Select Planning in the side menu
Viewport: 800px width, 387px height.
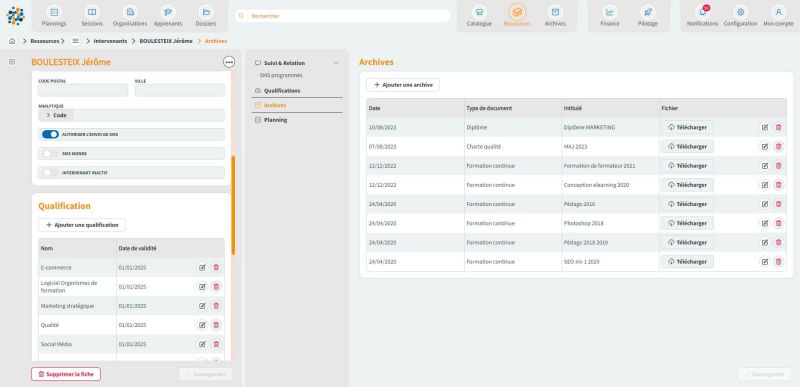[275, 120]
